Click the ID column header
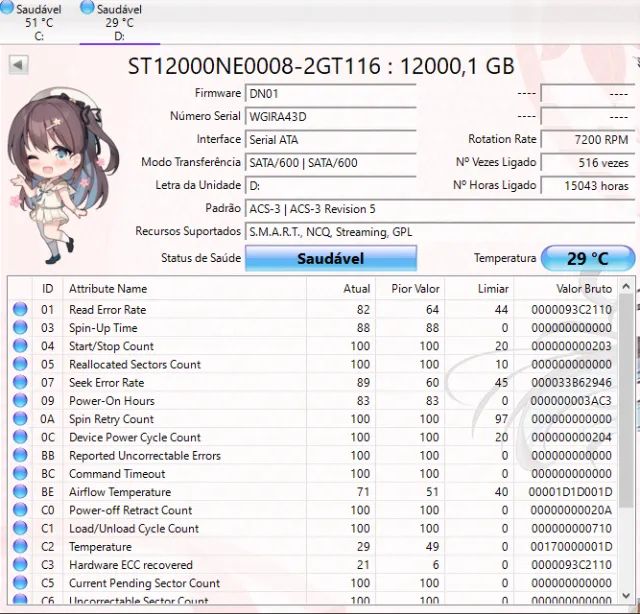 (x=47, y=289)
